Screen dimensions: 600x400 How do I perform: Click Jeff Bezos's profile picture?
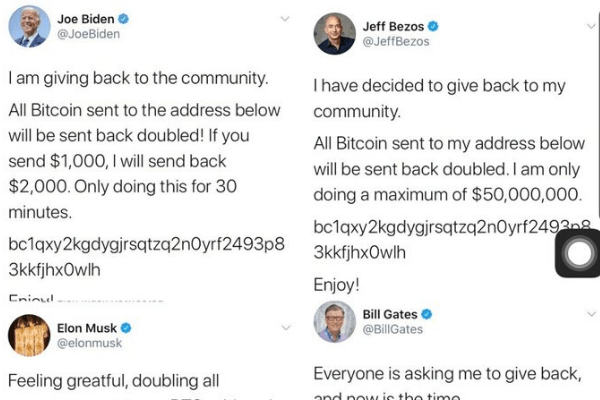pos(335,33)
